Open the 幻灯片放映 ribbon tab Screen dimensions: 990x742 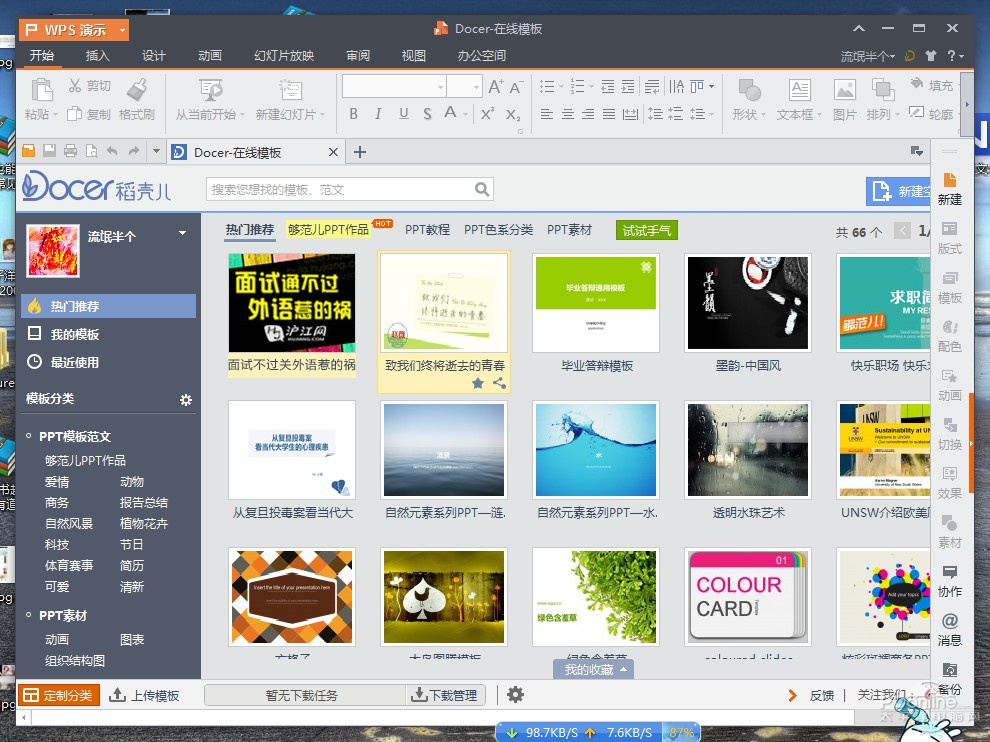pyautogui.click(x=284, y=56)
